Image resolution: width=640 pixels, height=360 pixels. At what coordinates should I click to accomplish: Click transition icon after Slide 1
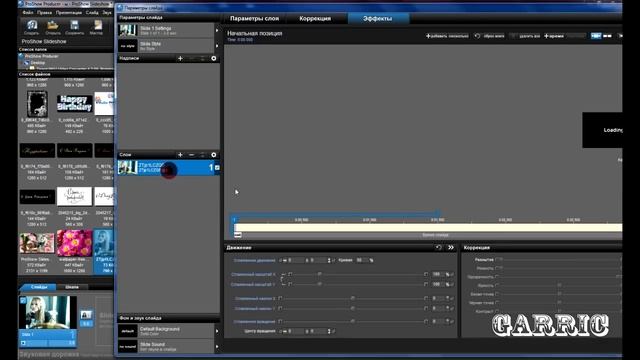tap(86, 315)
